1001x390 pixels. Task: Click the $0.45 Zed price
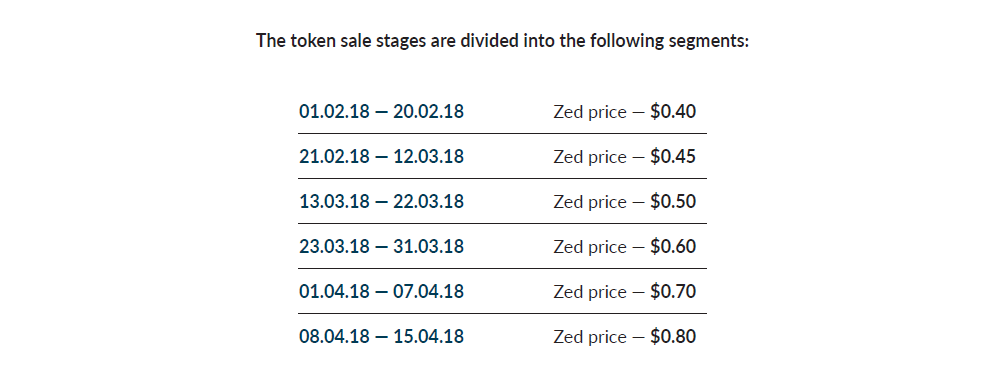click(673, 156)
